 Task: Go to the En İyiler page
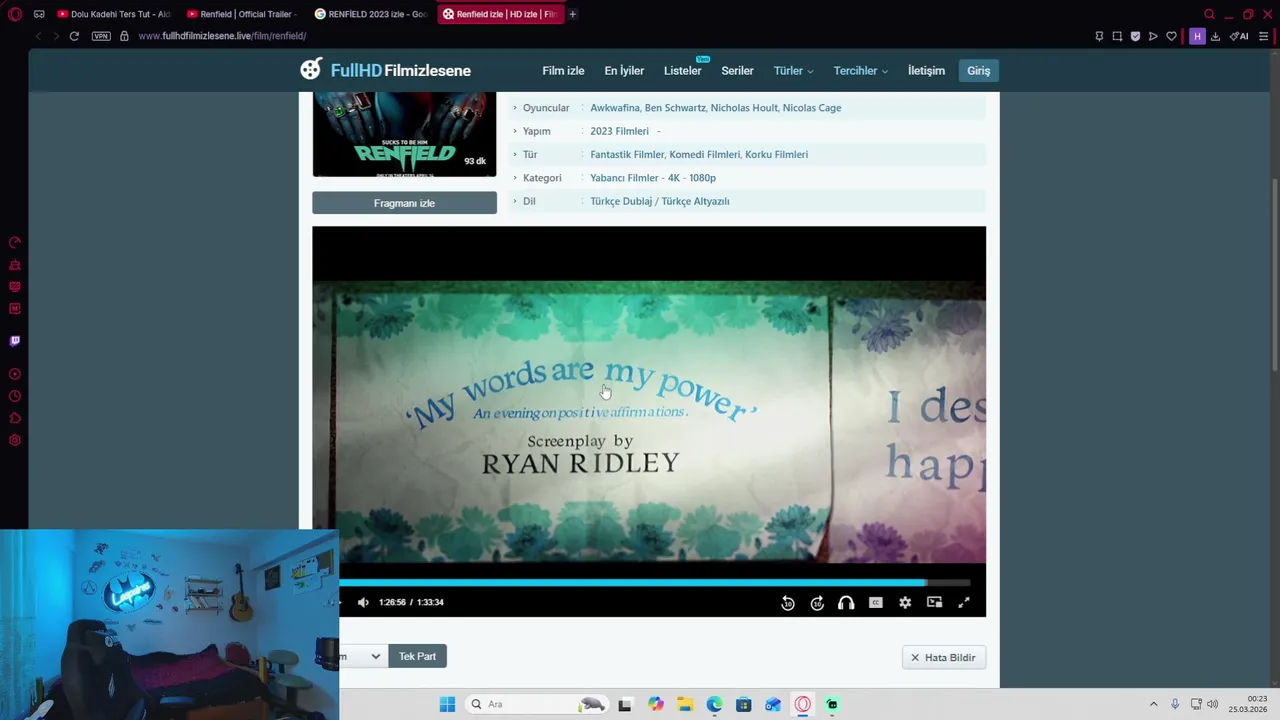tap(624, 70)
